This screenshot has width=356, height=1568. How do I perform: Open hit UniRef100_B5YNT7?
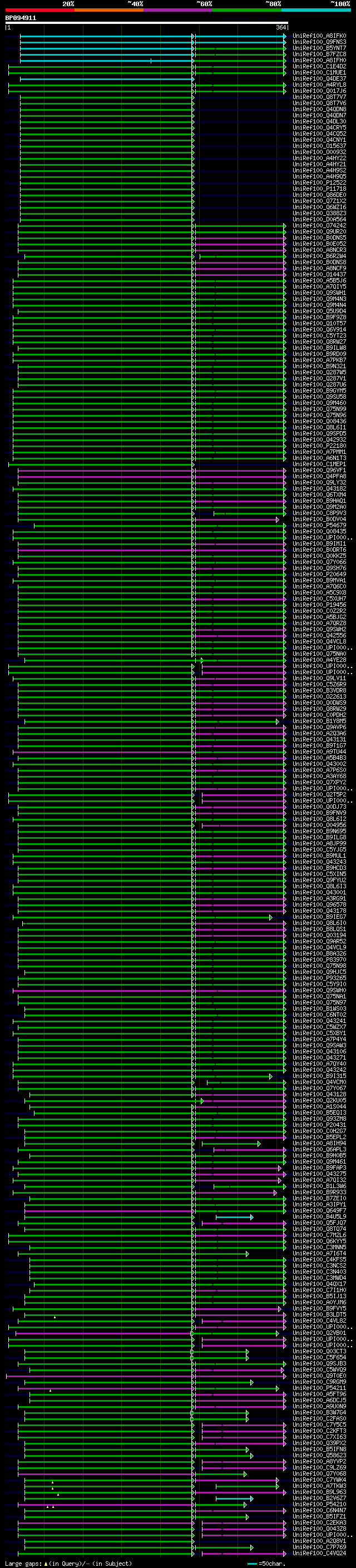tap(319, 48)
